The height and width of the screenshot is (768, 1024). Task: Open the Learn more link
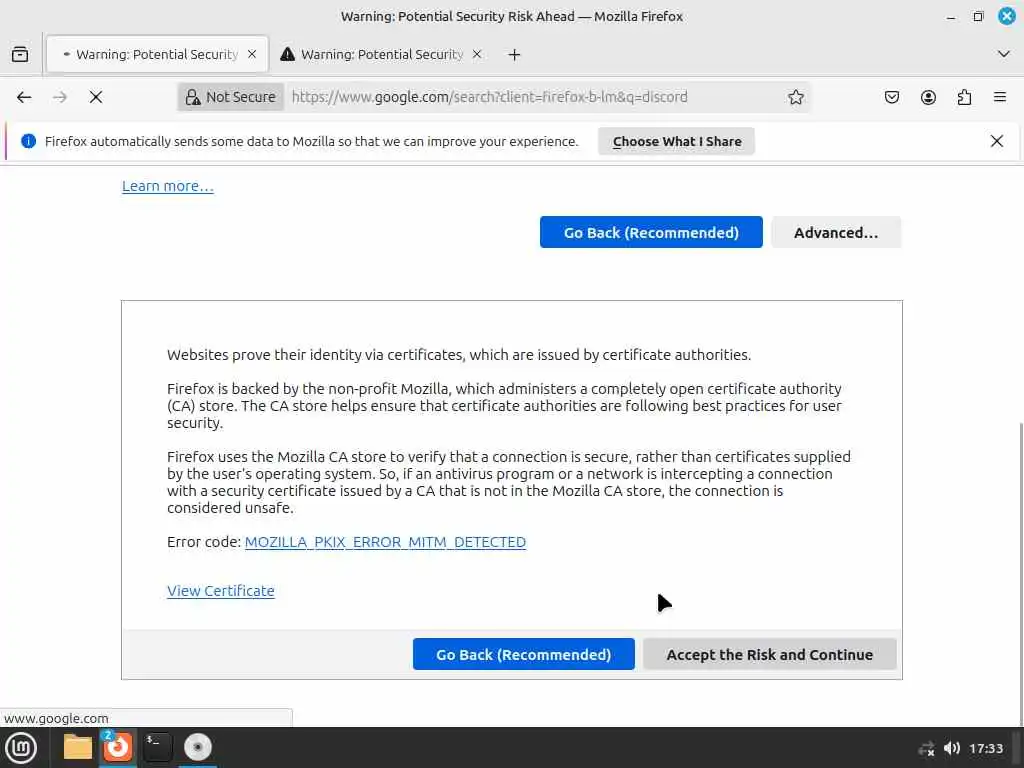click(x=168, y=186)
